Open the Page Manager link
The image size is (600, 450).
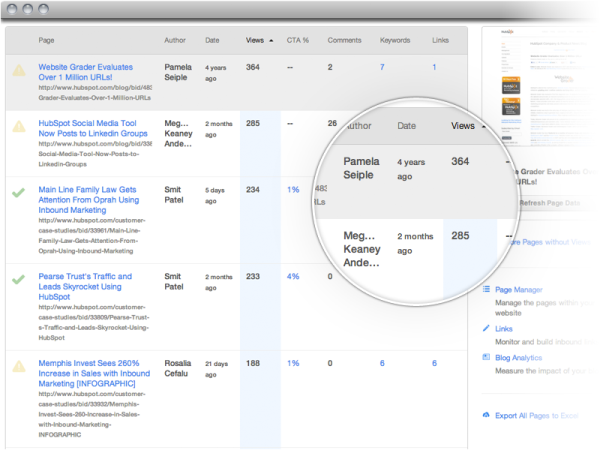click(x=519, y=289)
